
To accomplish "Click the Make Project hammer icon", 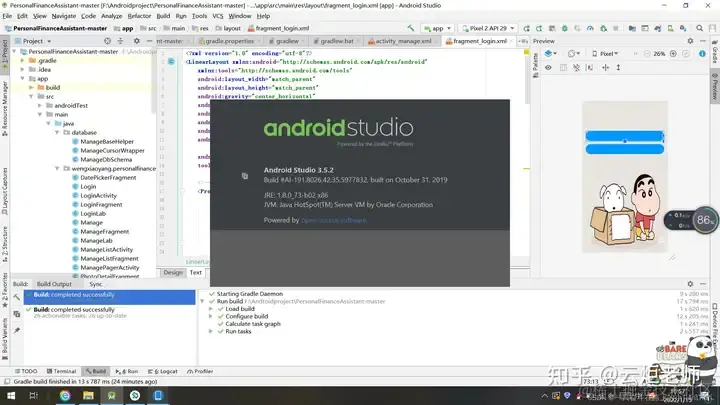I will tap(410, 28).
